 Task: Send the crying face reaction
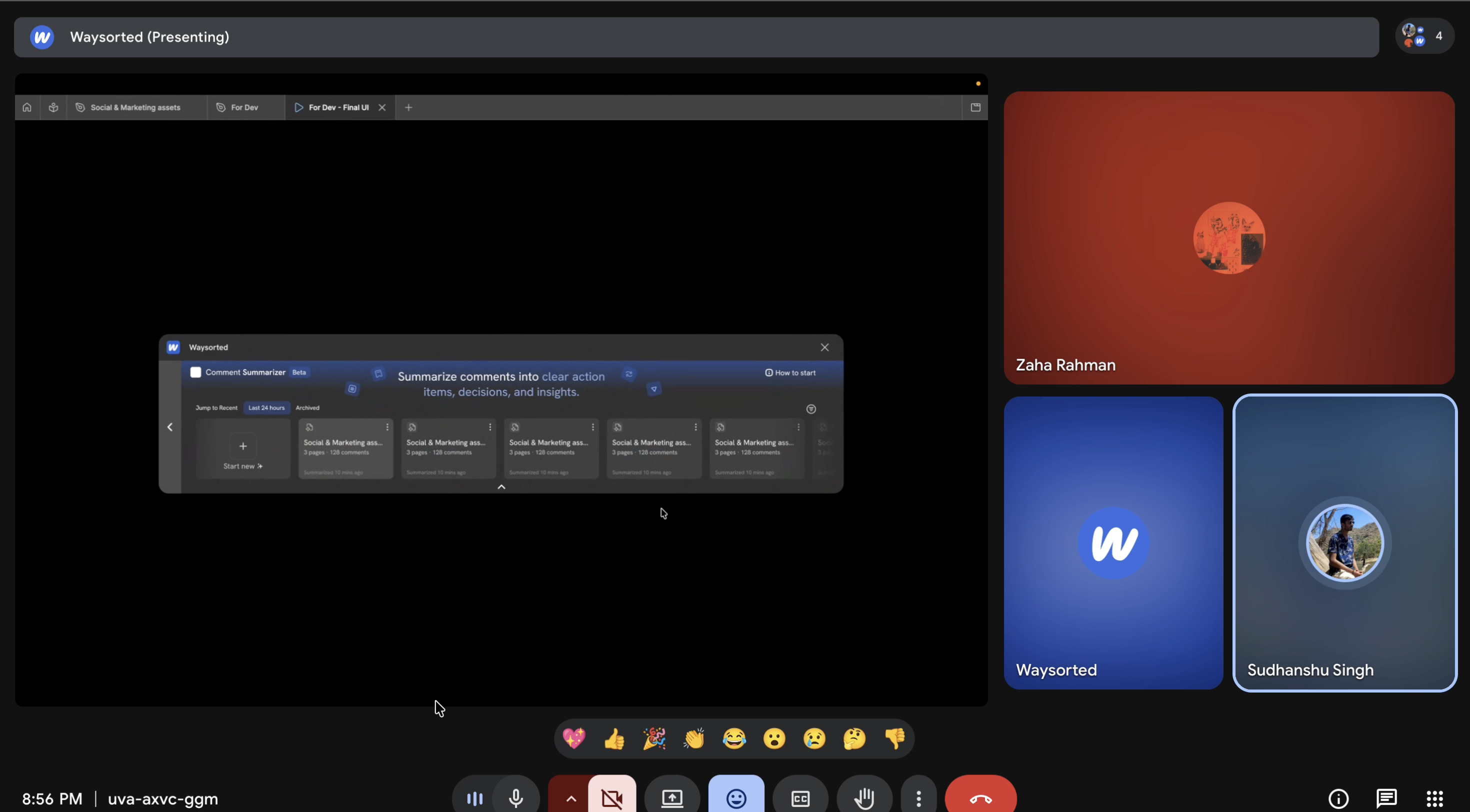814,738
